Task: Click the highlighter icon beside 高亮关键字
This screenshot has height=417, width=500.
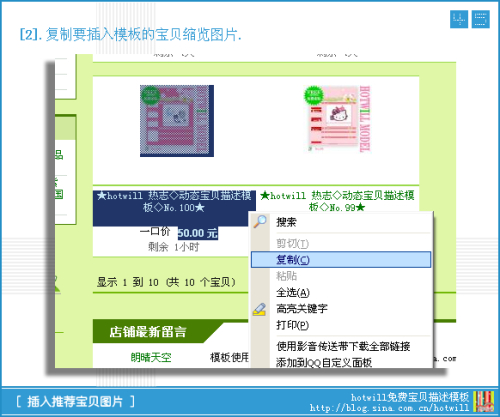Action: click(260, 309)
